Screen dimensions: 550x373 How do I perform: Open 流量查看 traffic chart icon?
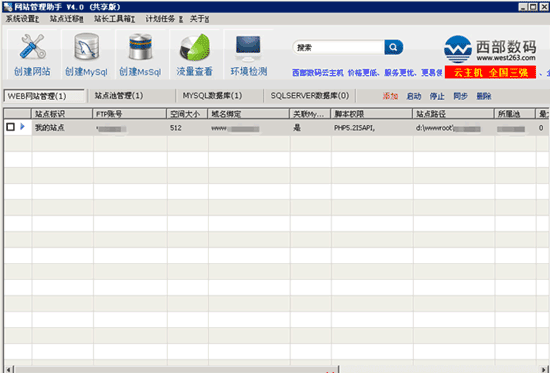tap(194, 47)
